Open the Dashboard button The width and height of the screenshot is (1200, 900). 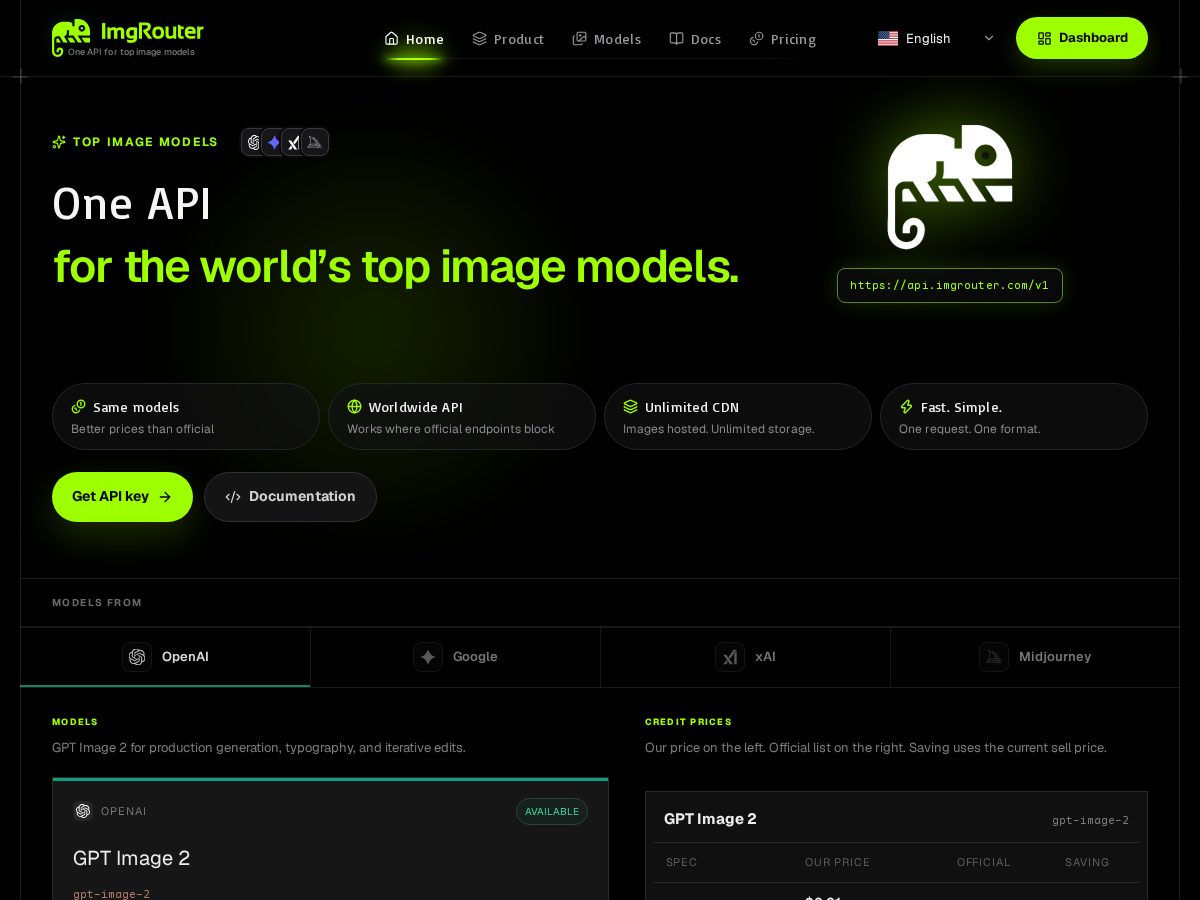pos(1082,38)
